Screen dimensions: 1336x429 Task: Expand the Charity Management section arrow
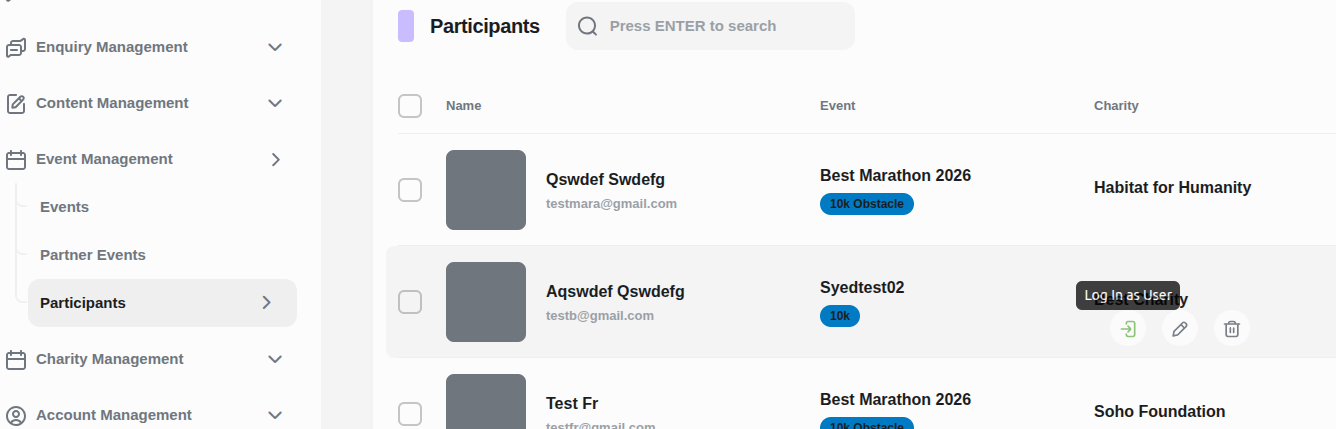275,359
